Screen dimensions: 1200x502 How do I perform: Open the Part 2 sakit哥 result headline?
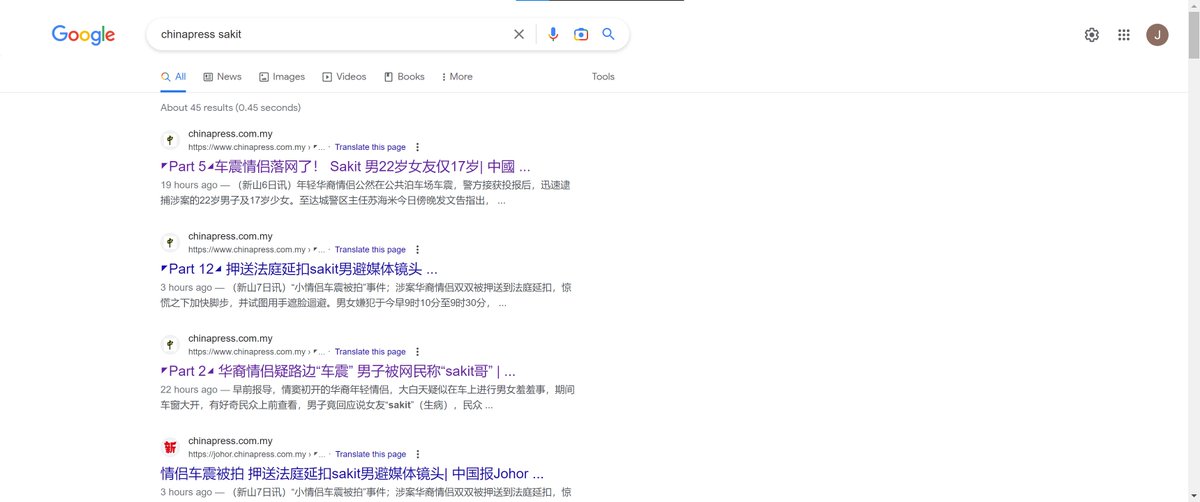[x=338, y=371]
